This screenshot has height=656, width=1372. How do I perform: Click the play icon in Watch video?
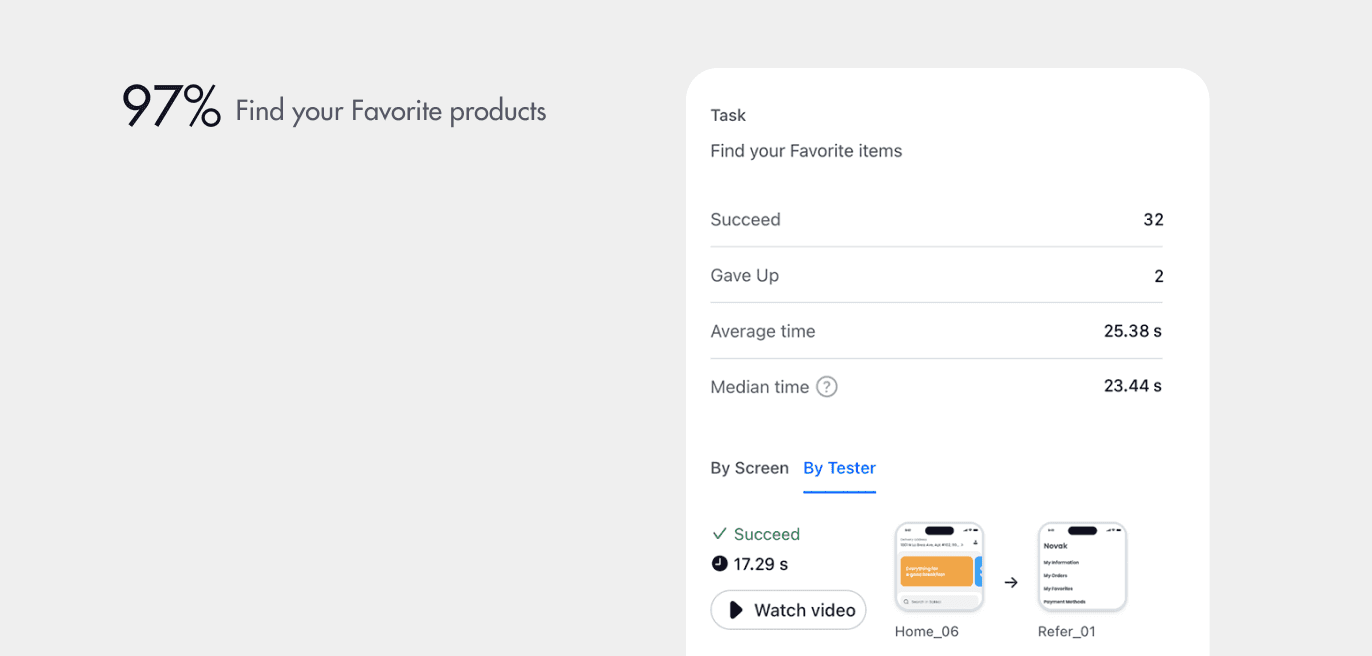[x=736, y=610]
